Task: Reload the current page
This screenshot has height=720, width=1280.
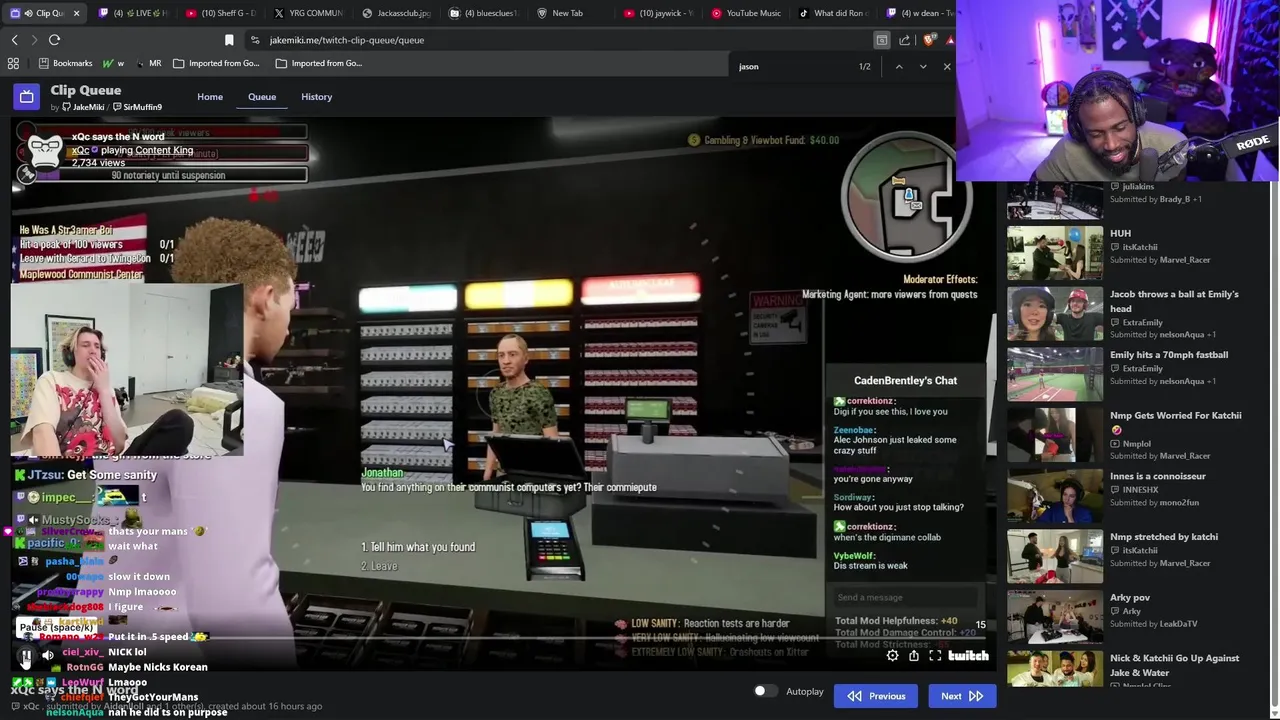Action: (54, 40)
